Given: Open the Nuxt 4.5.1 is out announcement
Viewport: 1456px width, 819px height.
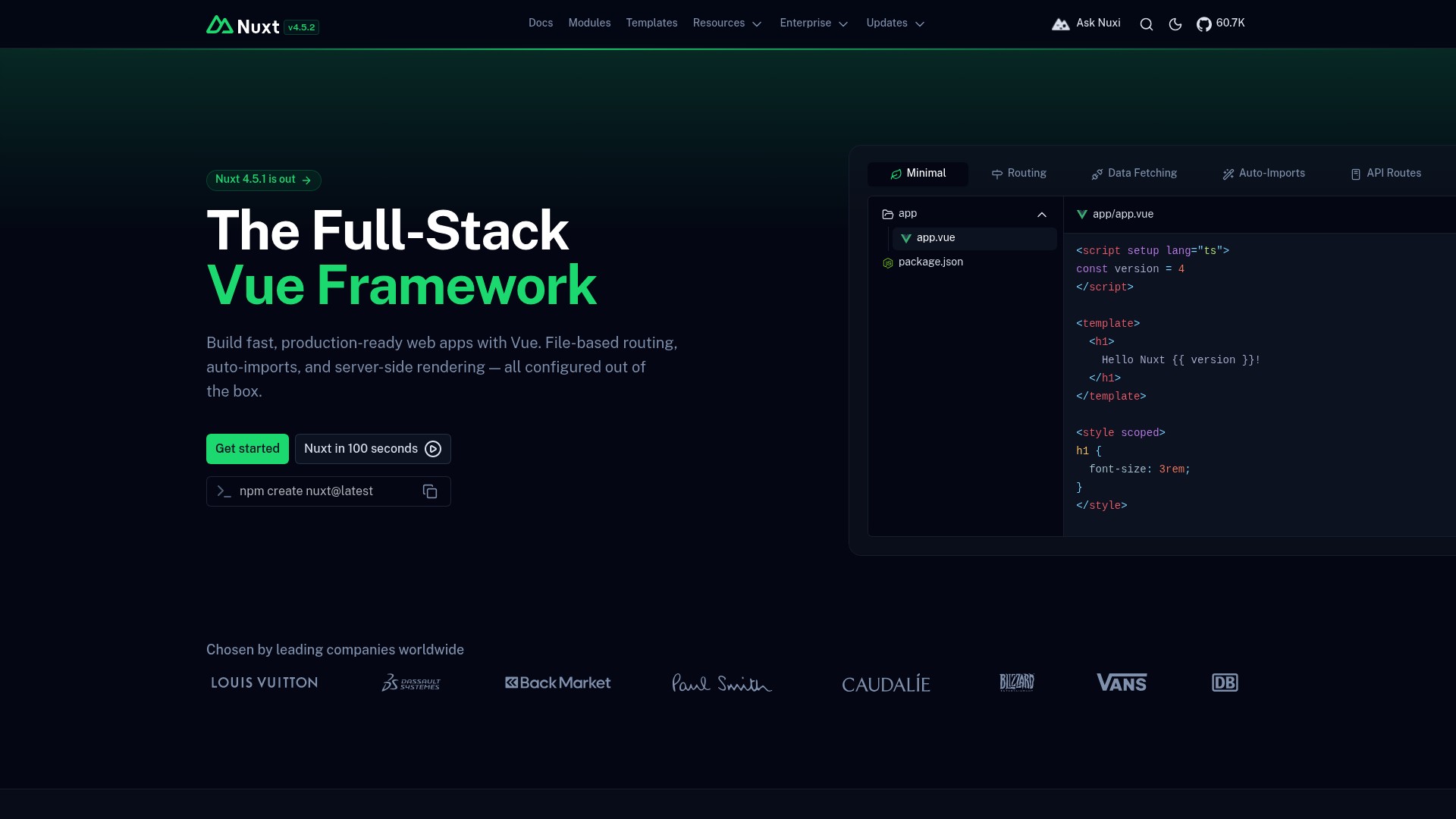Looking at the screenshot, I should (264, 180).
